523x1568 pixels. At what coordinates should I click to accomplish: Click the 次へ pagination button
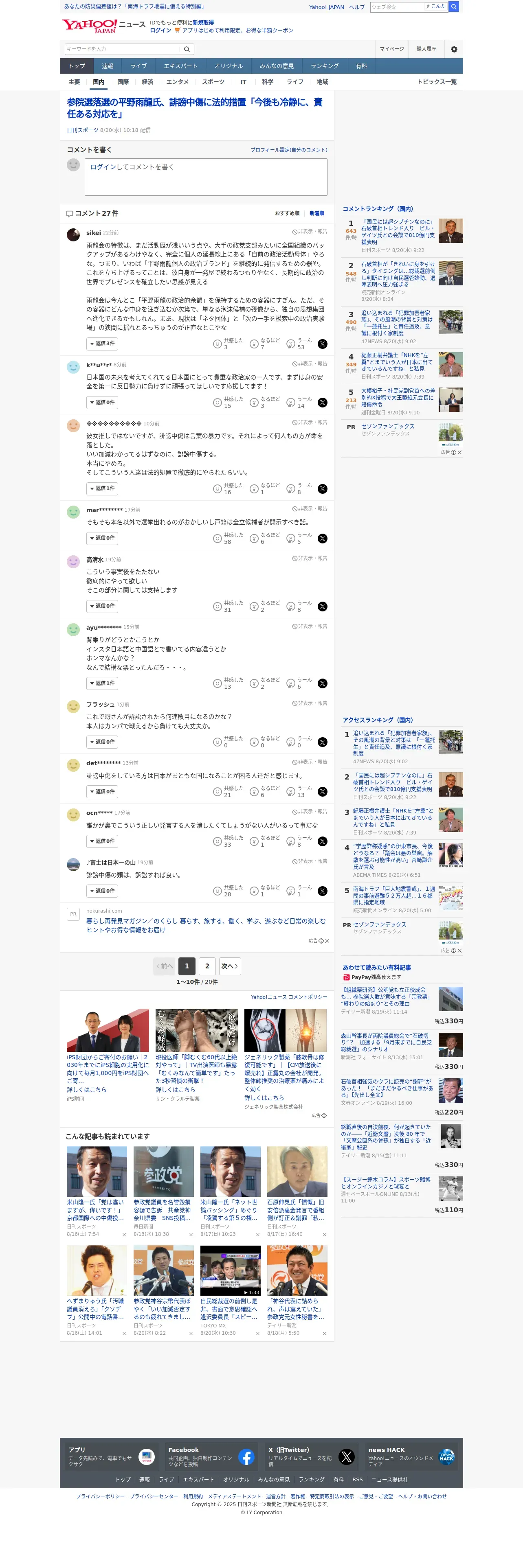pyautogui.click(x=230, y=966)
